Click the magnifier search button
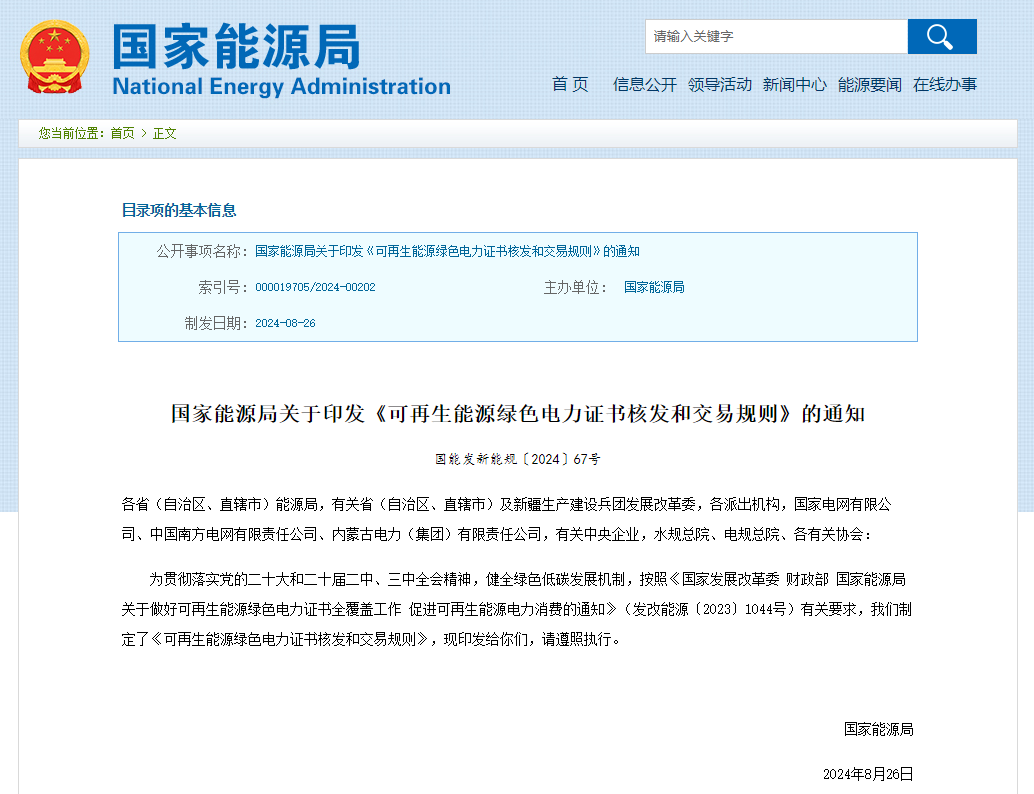The width and height of the screenshot is (1034, 794). 941,37
